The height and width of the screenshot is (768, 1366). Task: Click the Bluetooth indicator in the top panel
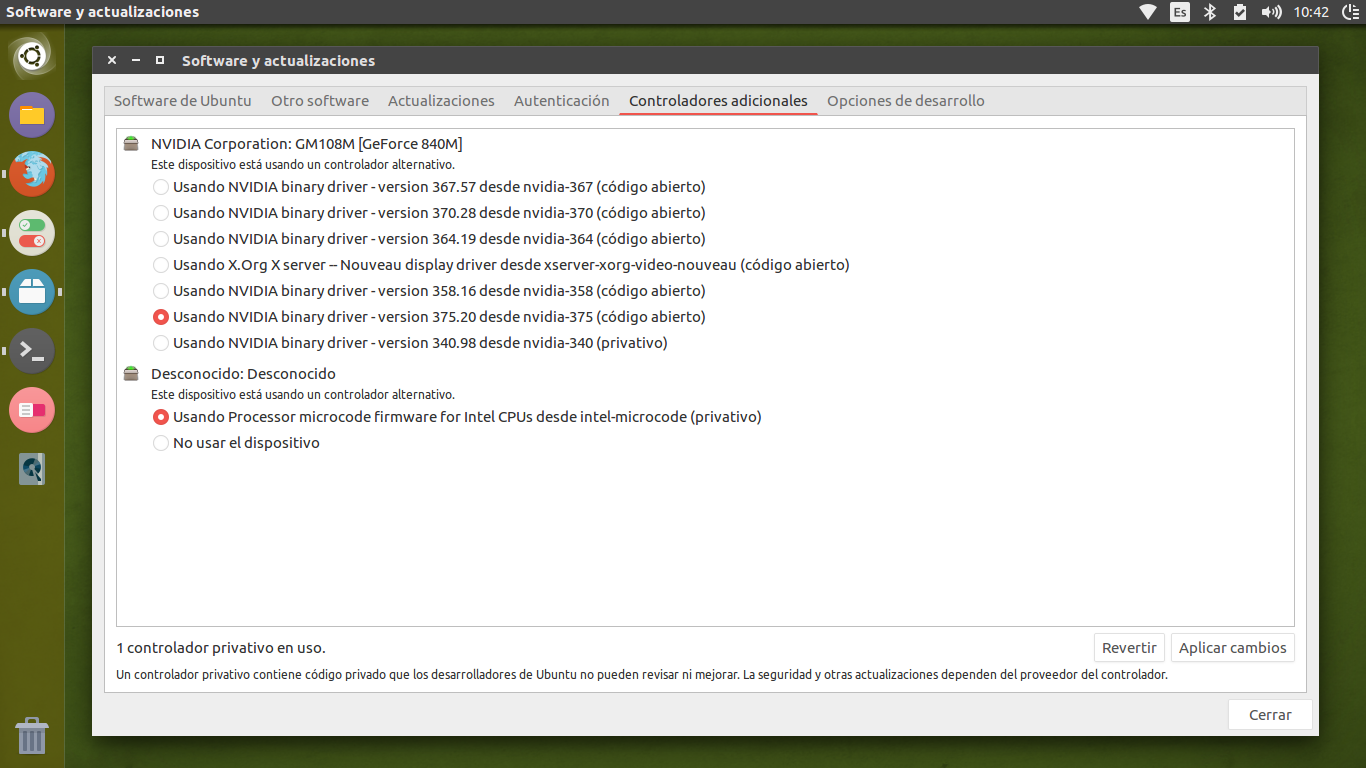click(x=1211, y=12)
